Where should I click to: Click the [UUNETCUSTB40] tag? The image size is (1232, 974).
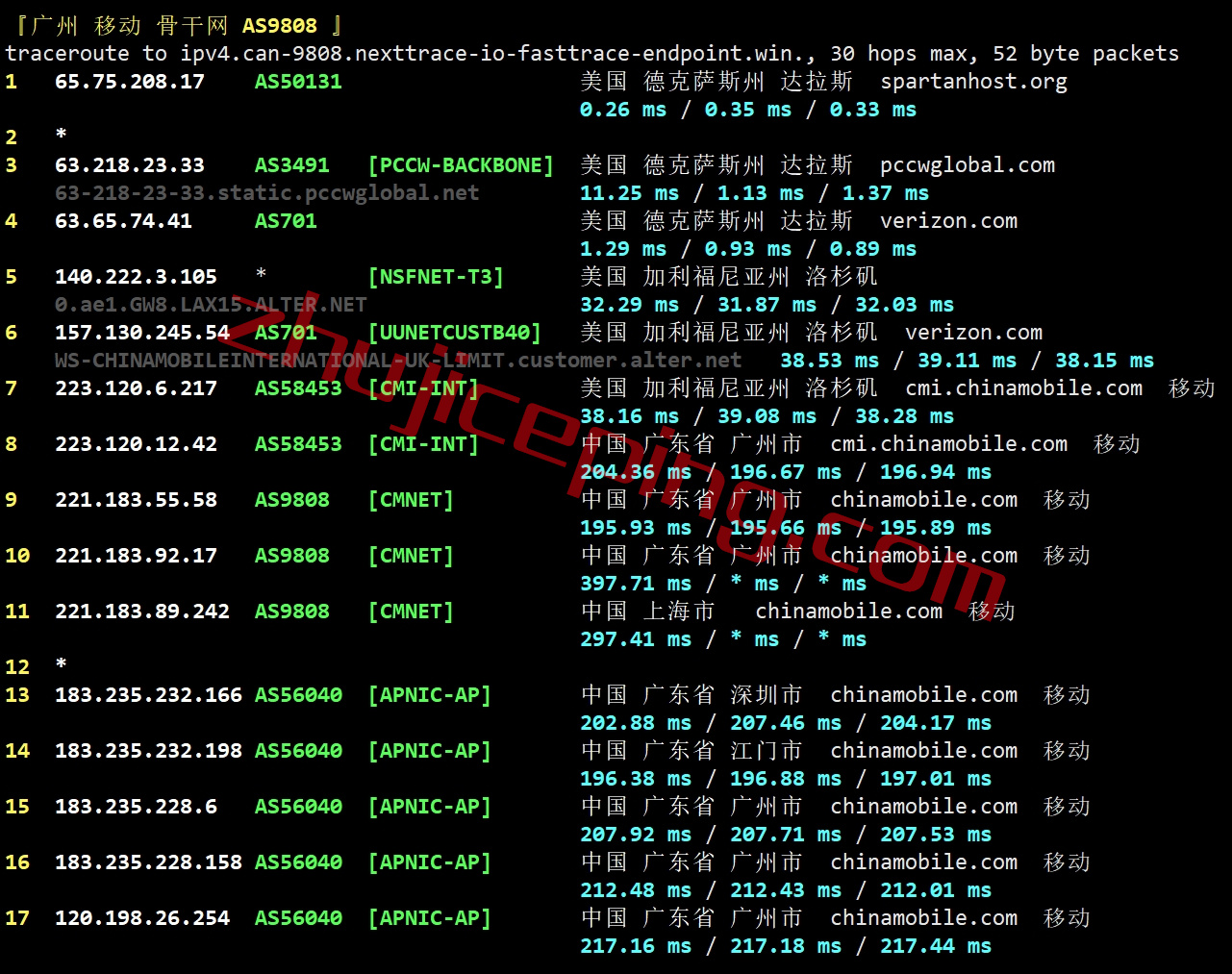pos(454,333)
